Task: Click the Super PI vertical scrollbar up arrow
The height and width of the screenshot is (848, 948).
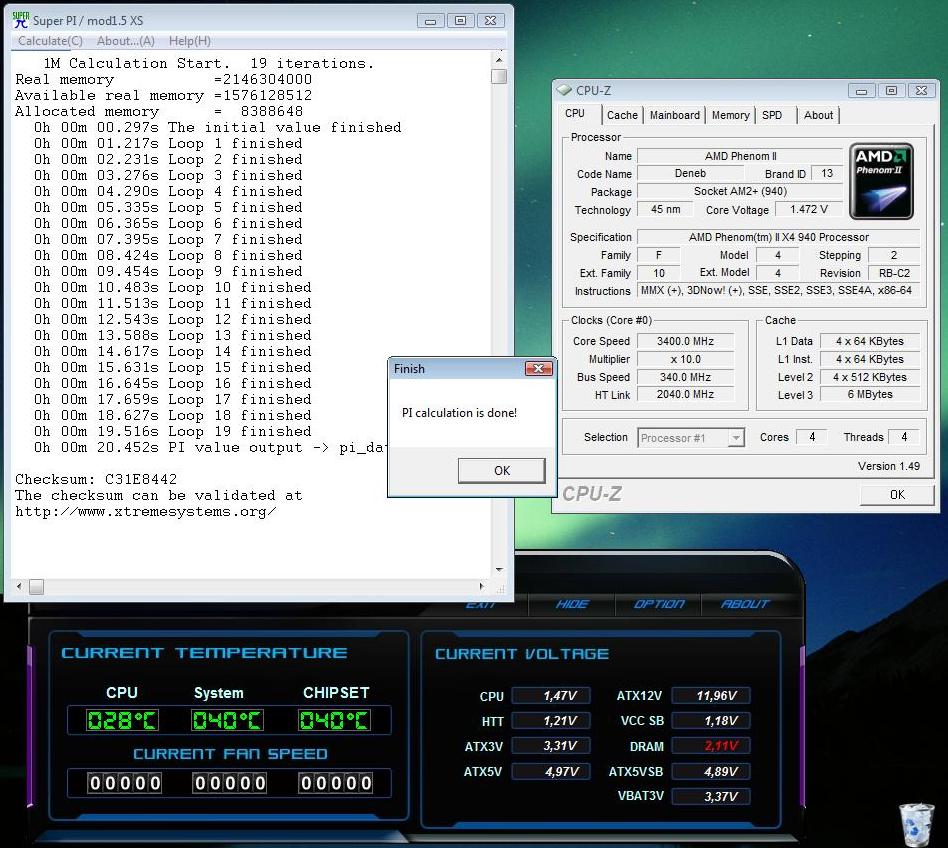Action: point(499,60)
